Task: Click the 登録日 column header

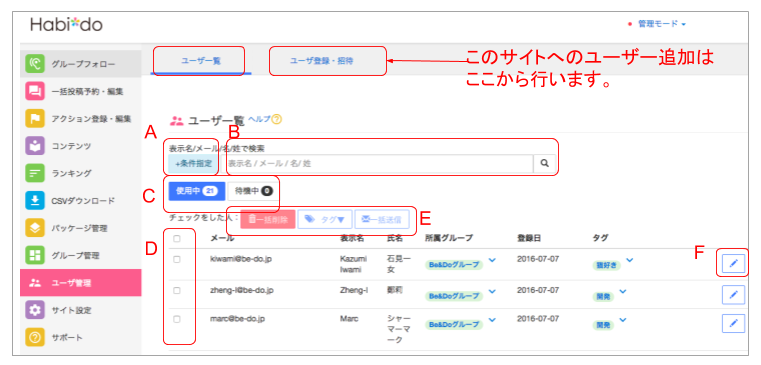Action: click(x=529, y=238)
